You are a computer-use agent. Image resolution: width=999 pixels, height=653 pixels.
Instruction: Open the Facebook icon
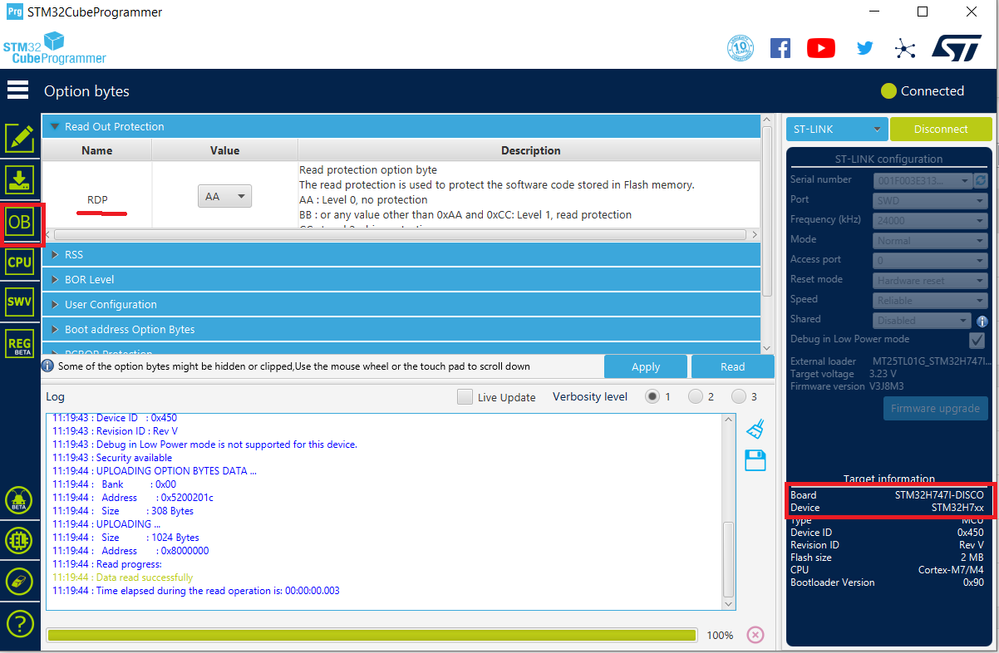[x=780, y=48]
